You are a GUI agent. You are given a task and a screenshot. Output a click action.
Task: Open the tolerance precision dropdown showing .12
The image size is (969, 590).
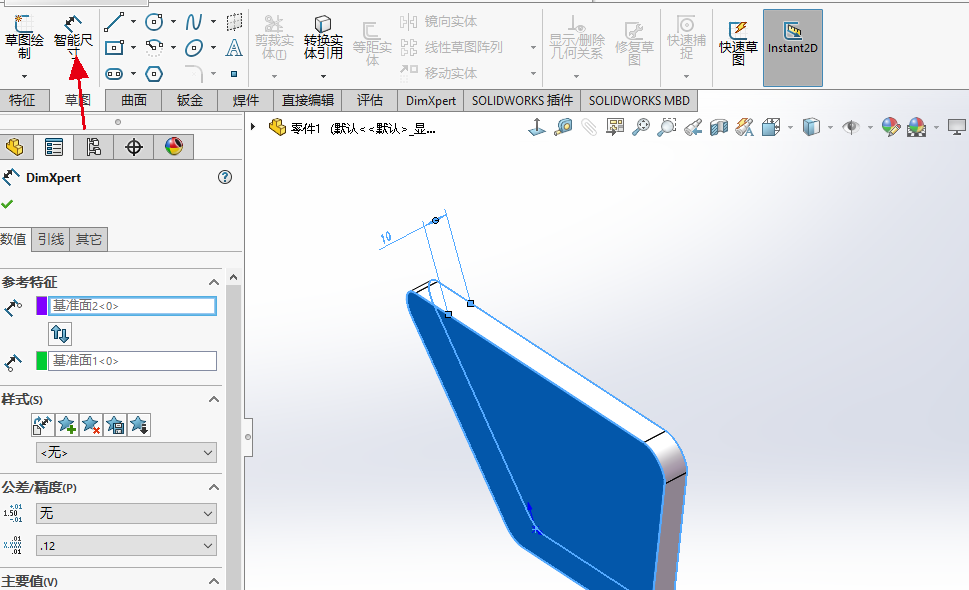coord(125,545)
